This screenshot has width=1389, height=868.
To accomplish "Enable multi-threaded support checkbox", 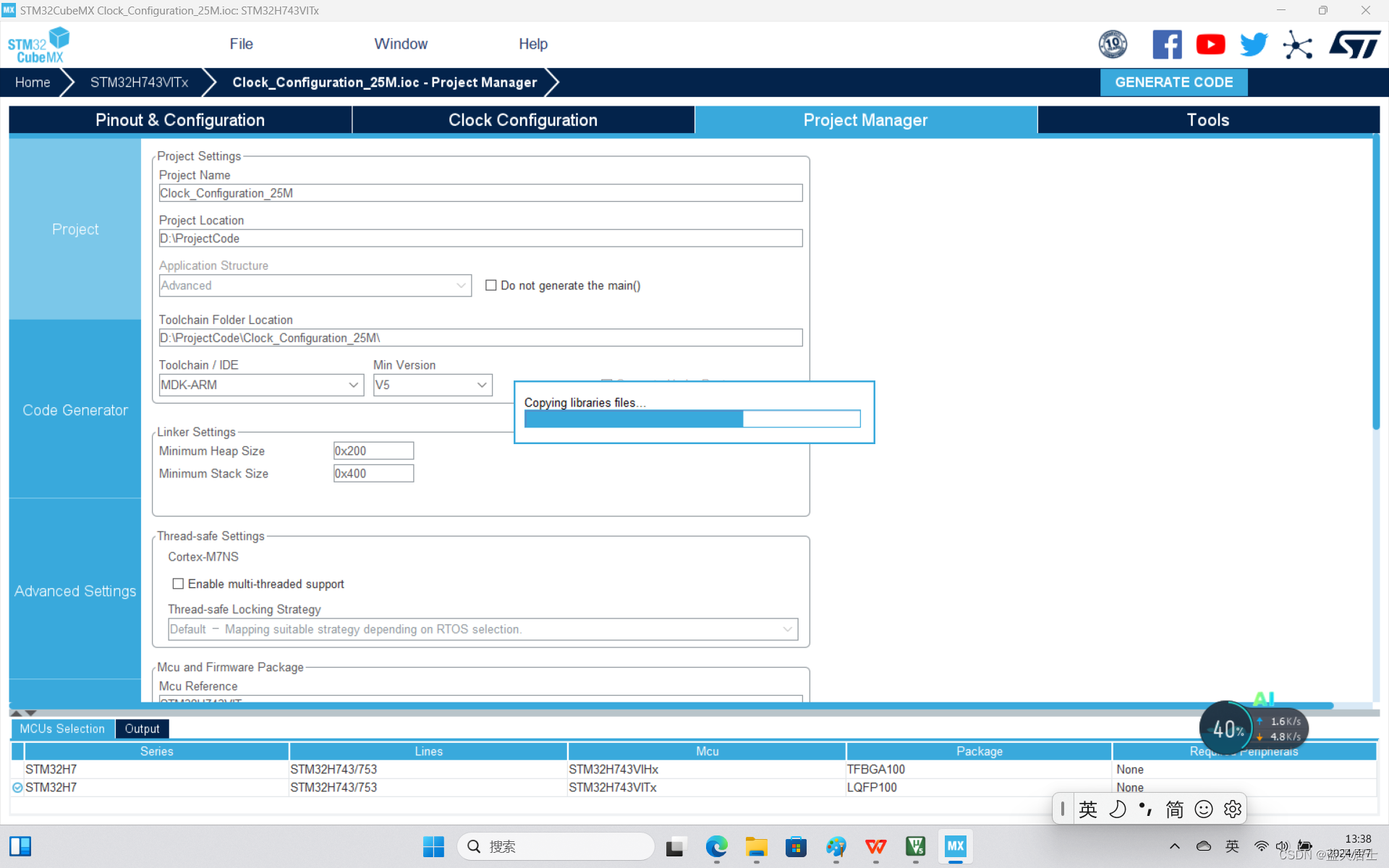I will [178, 584].
